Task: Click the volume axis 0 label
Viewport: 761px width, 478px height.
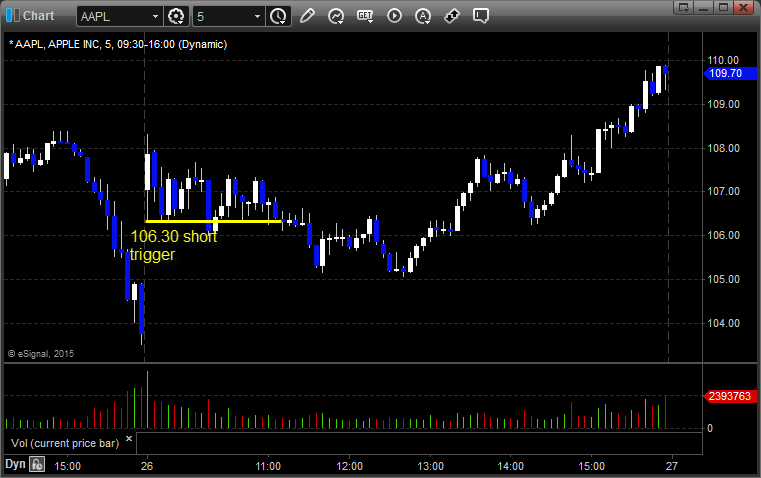Action: (710, 428)
